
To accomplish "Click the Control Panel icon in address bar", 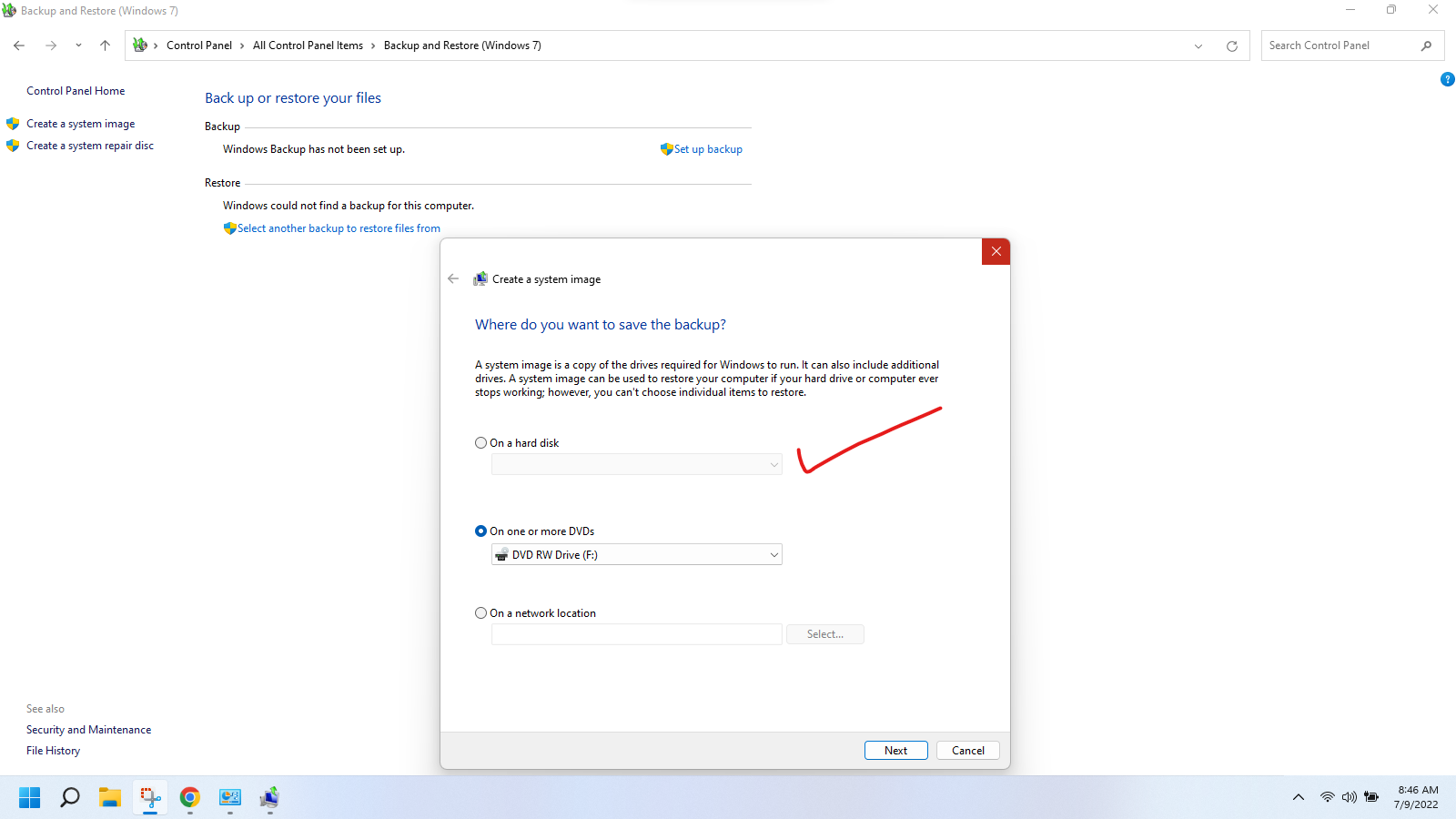I will (x=140, y=45).
